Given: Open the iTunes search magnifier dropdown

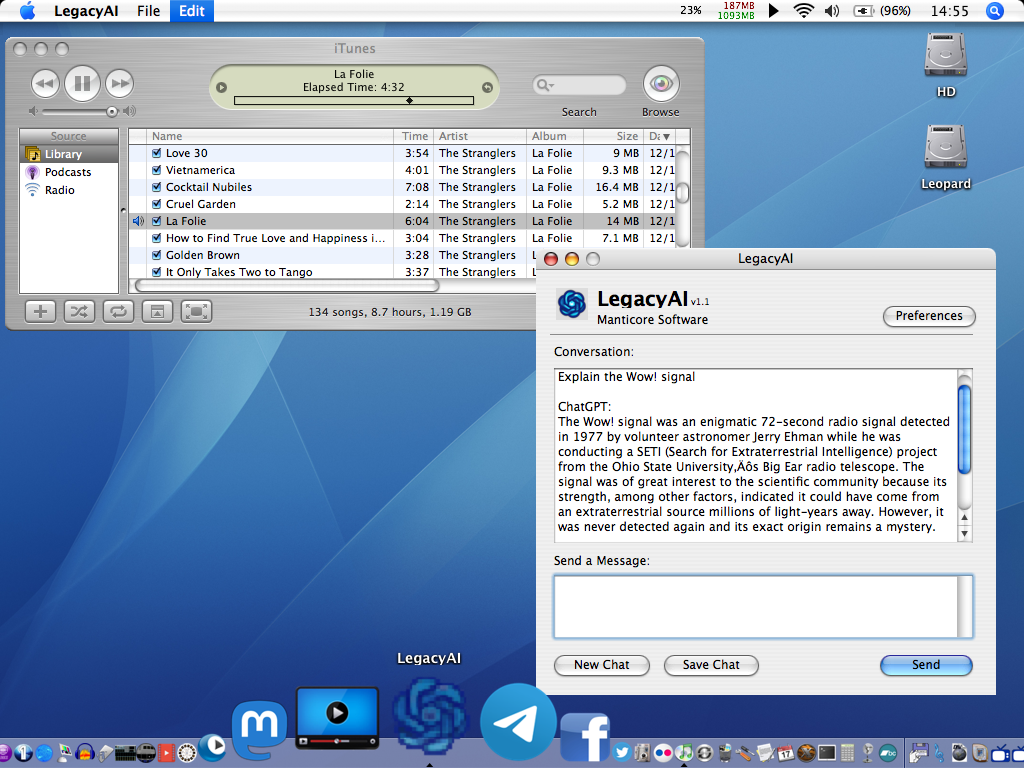Looking at the screenshot, I should (544, 85).
